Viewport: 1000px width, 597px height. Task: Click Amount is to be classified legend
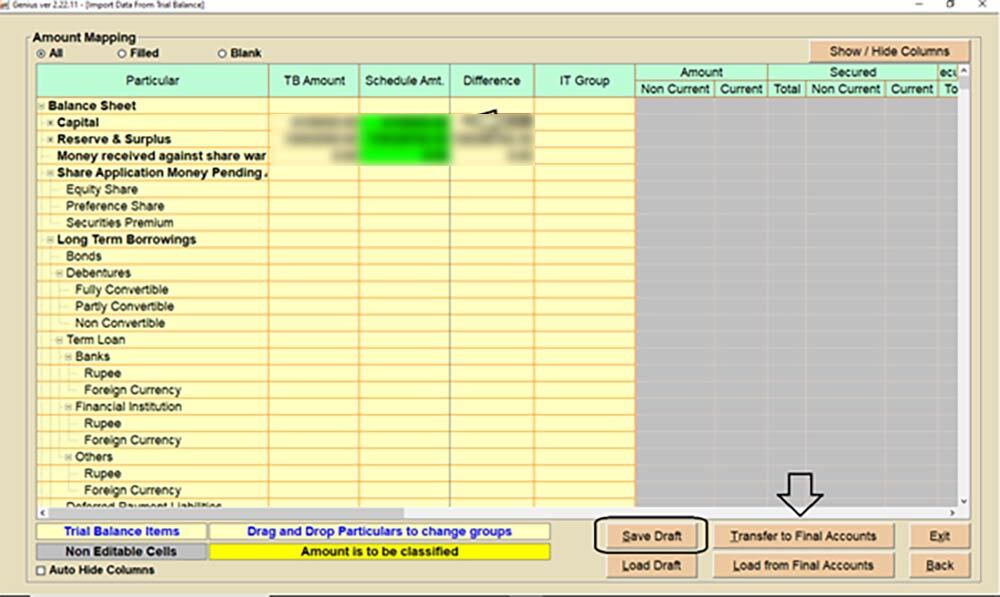(x=379, y=552)
